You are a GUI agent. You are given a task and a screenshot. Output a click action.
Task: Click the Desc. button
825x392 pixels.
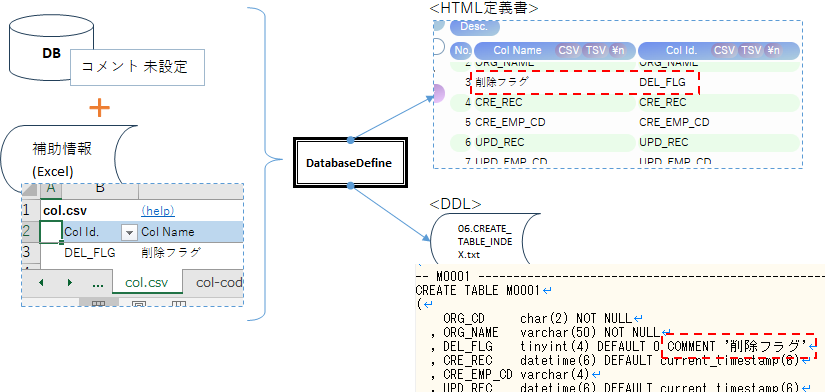[474, 26]
